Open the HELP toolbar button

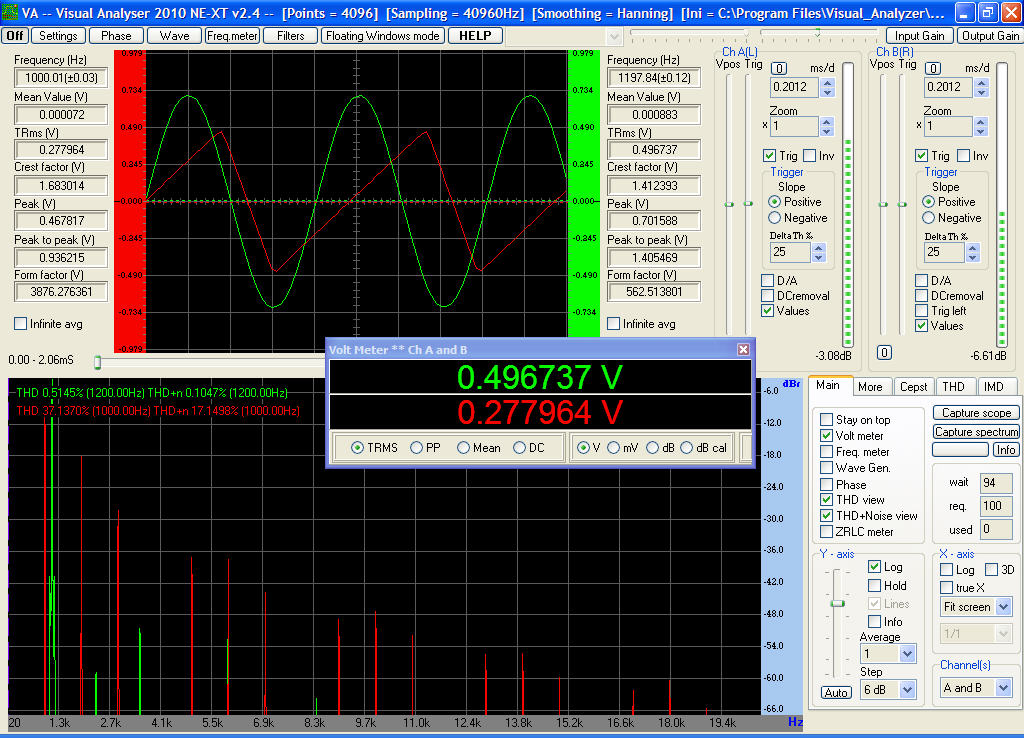(x=475, y=35)
